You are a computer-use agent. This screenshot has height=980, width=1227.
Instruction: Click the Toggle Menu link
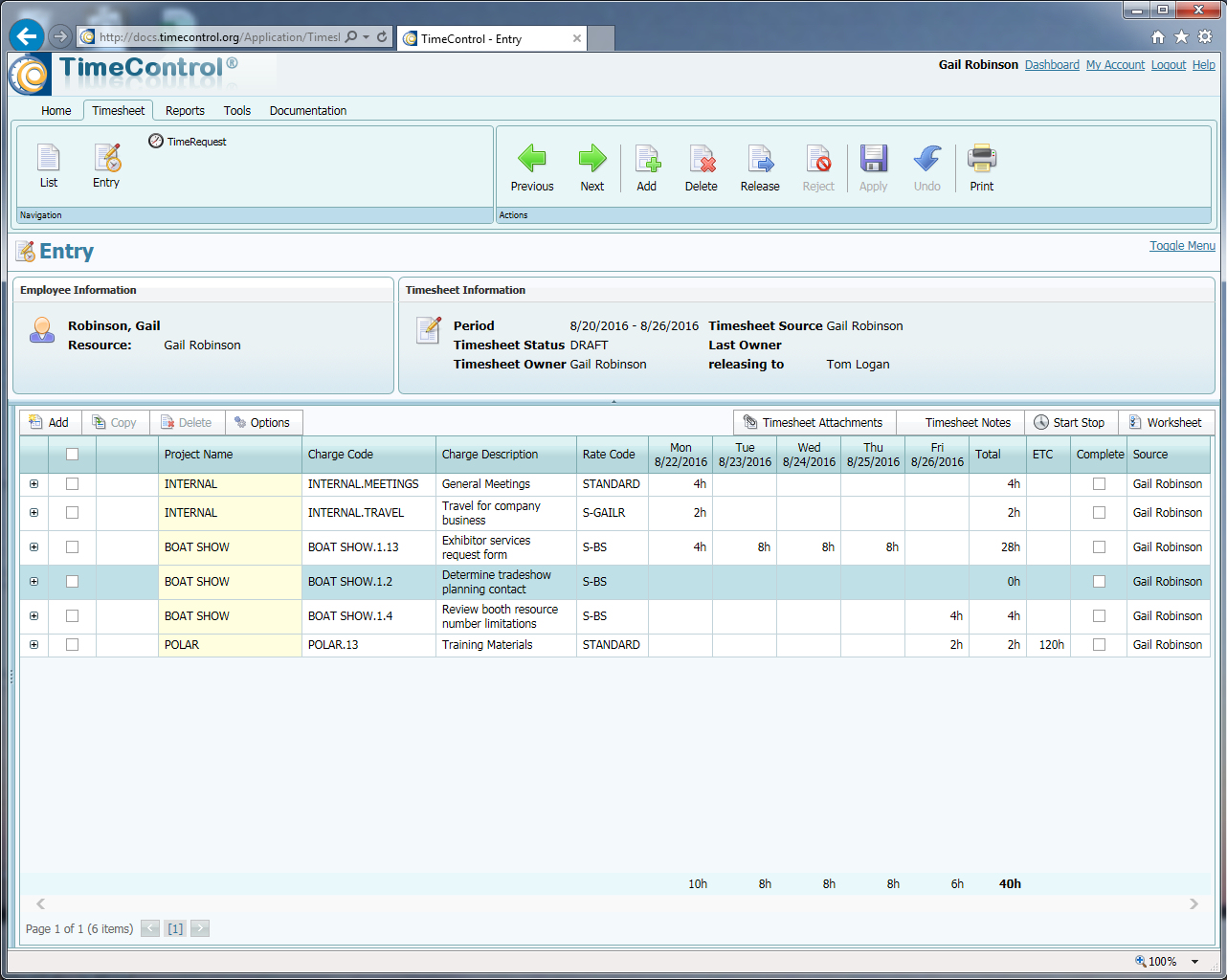point(1182,246)
